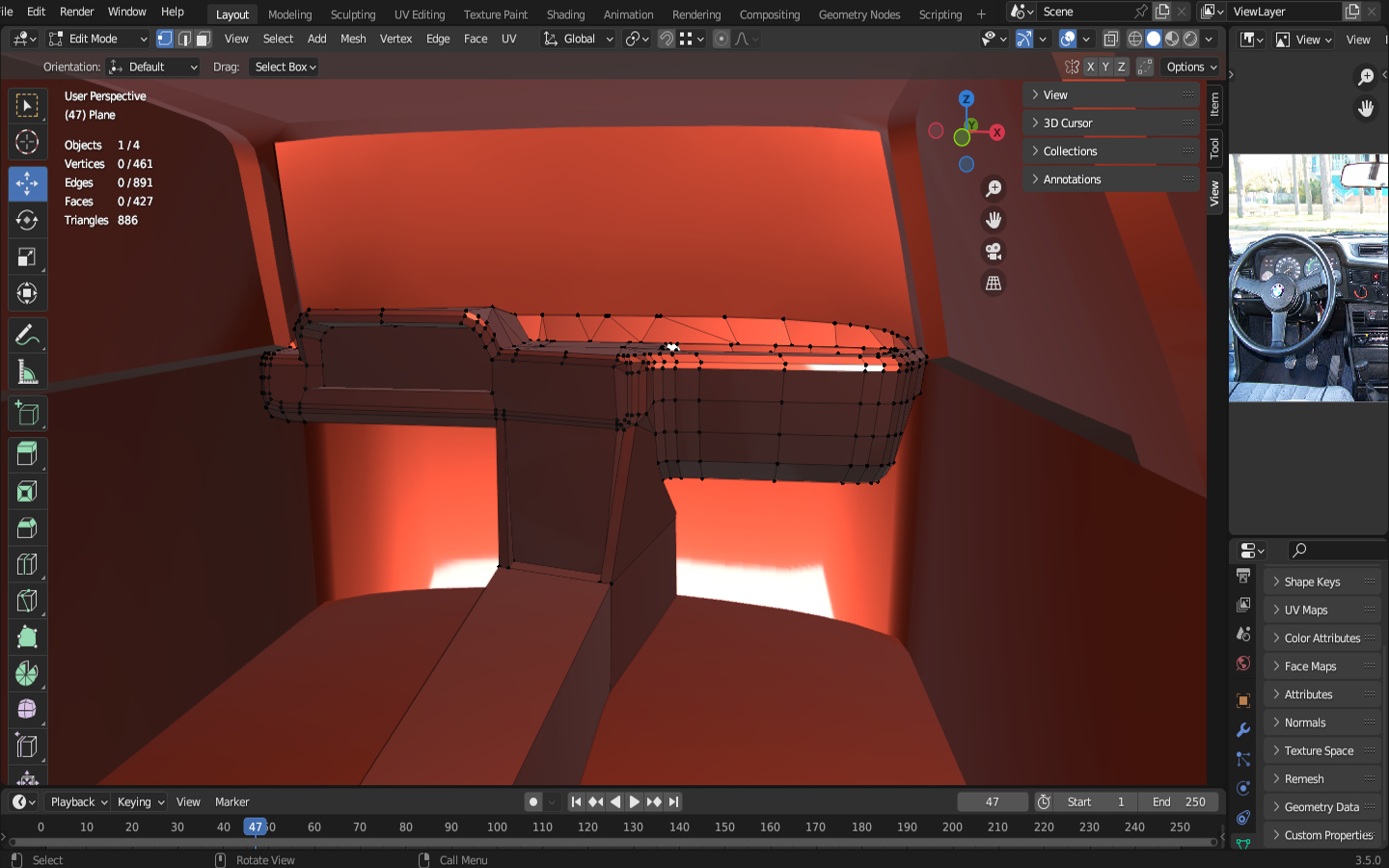Activate the Spin tool
Viewport: 1389px width, 868px height.
(x=27, y=673)
